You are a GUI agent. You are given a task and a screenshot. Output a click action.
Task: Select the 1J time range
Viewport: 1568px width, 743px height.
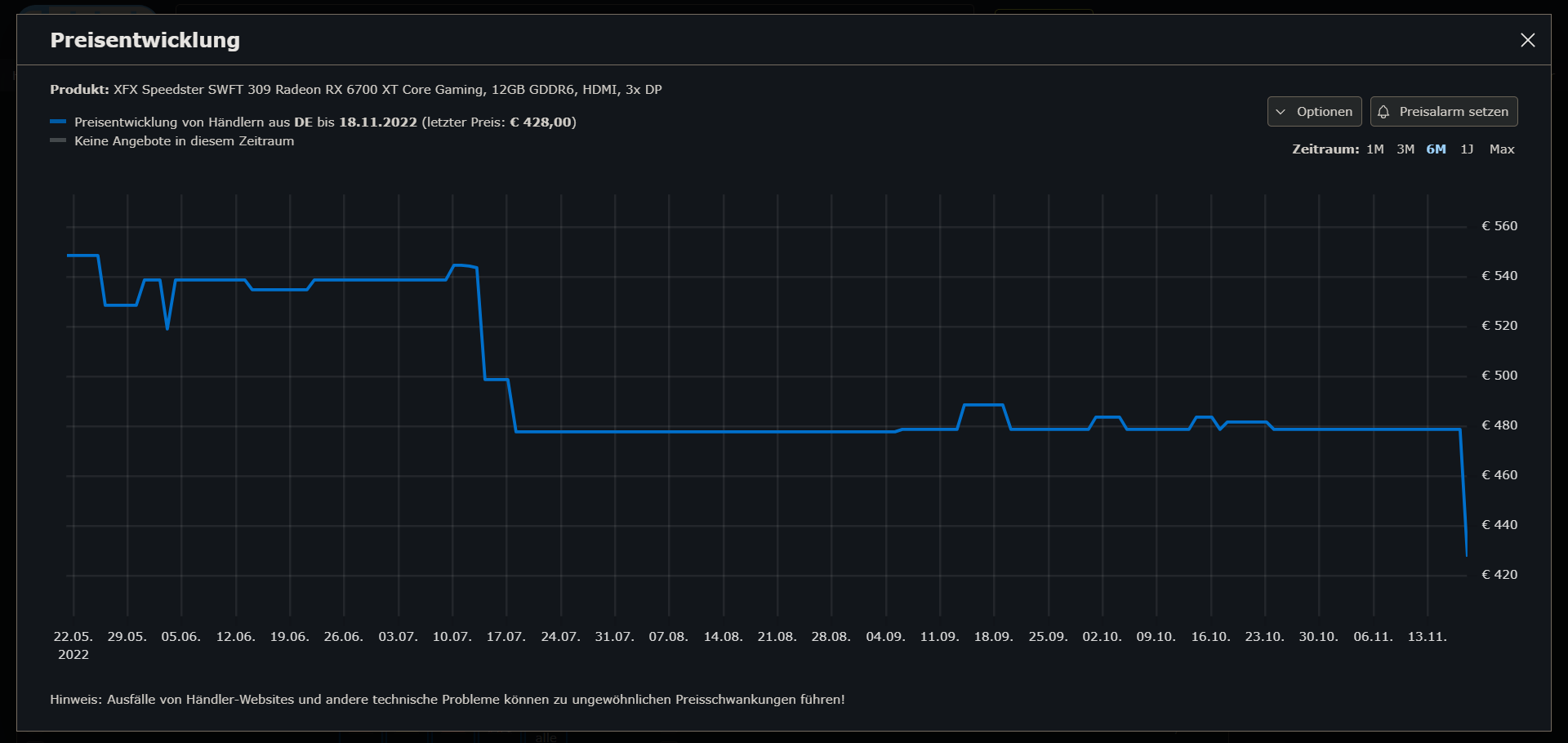[x=1468, y=149]
